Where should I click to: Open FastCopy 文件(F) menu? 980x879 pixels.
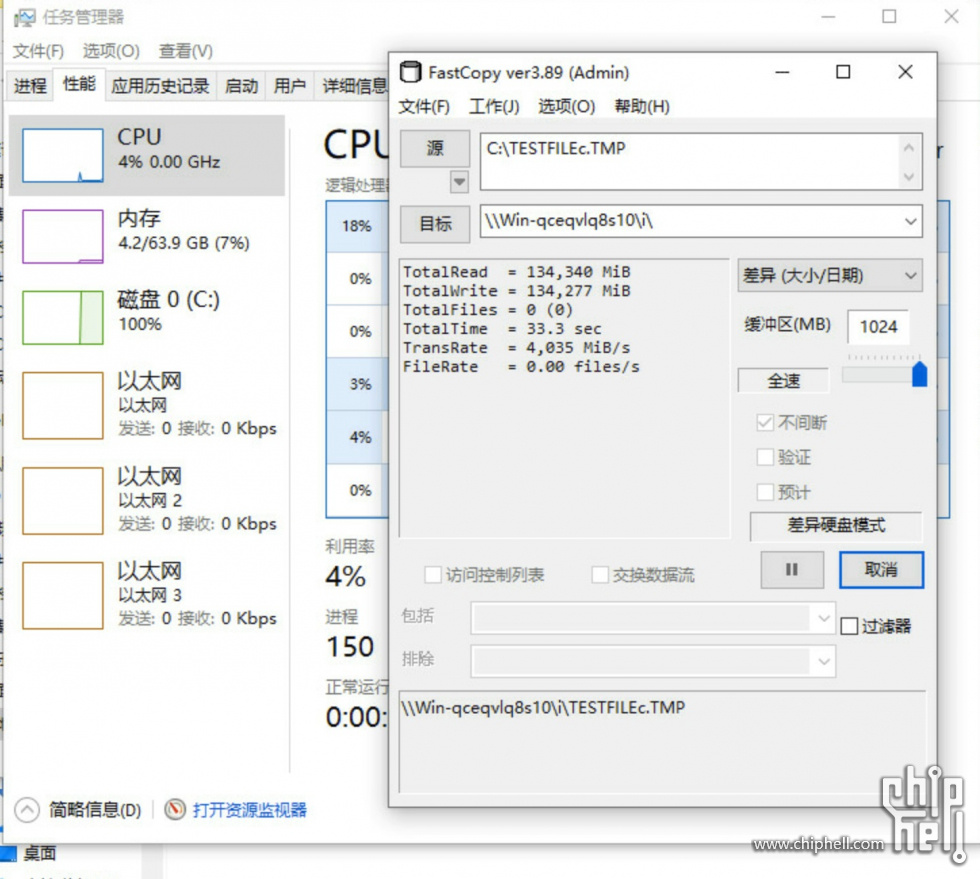click(x=424, y=106)
